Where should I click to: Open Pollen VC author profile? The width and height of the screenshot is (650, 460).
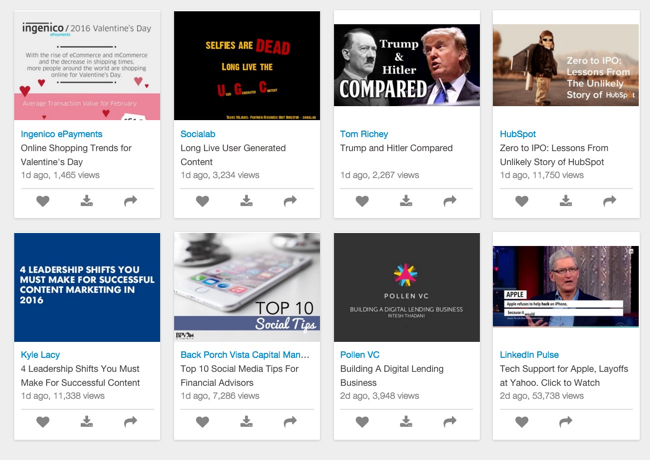tap(360, 355)
